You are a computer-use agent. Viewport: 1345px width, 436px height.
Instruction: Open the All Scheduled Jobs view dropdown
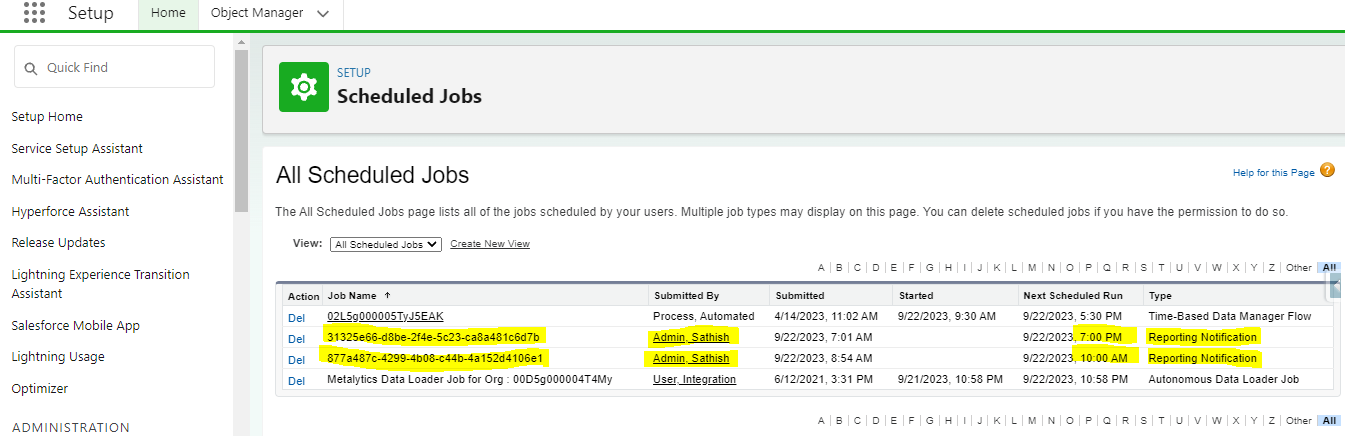(386, 244)
